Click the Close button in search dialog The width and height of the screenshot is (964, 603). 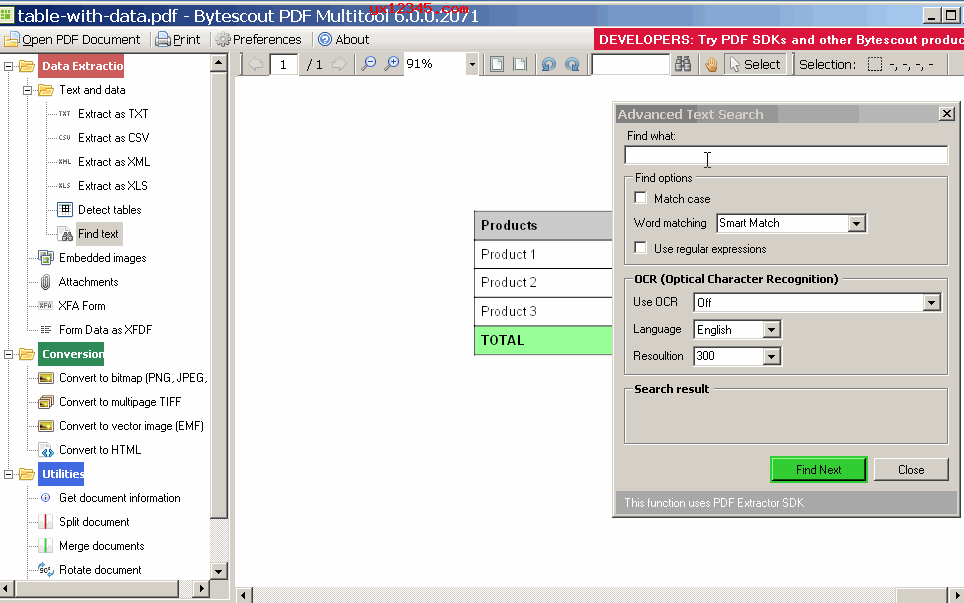910,470
